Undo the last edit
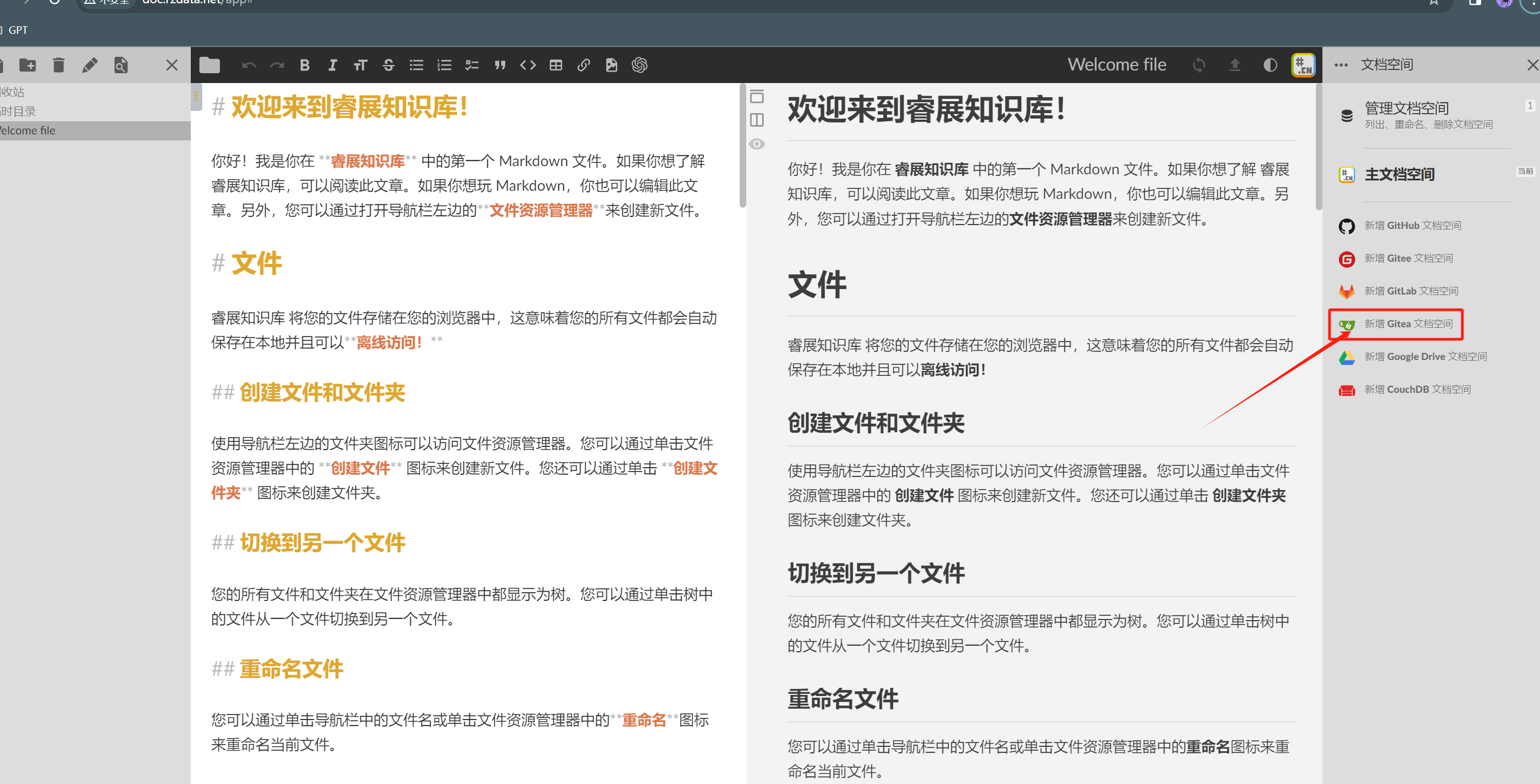The image size is (1540, 784). click(249, 65)
